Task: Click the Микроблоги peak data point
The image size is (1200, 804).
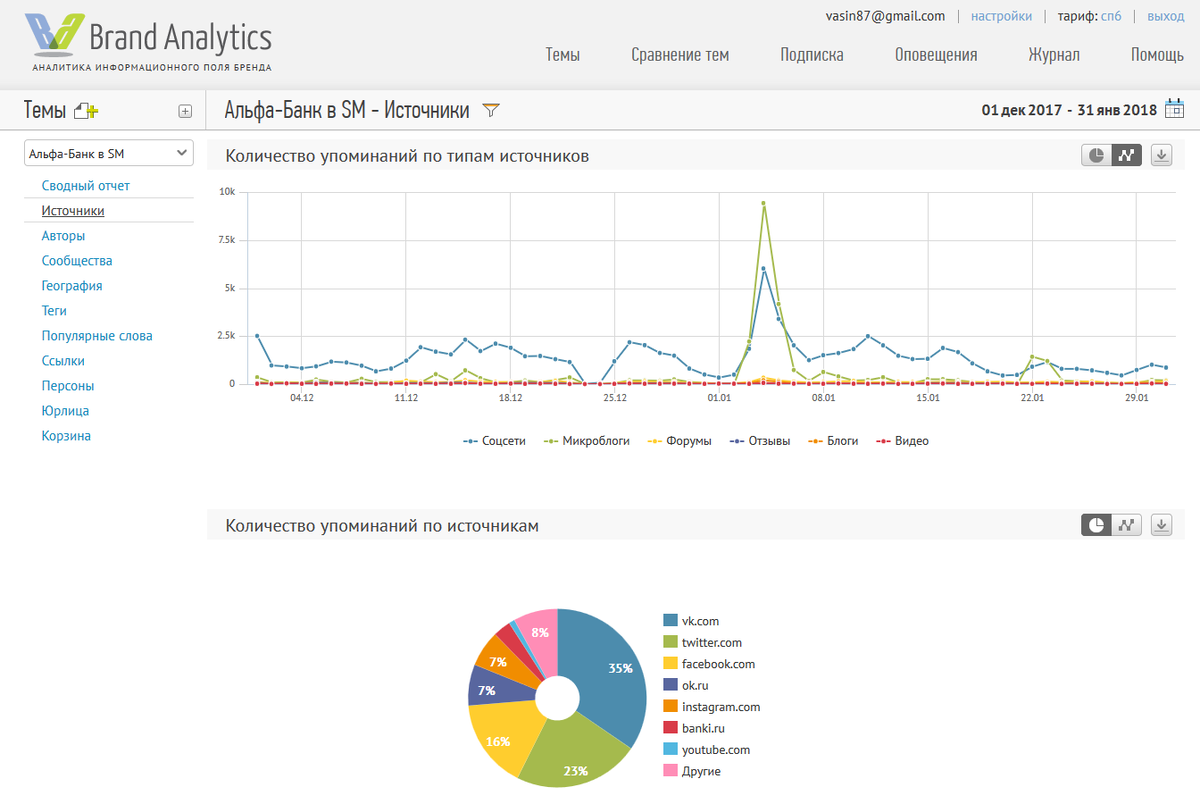Action: pyautogui.click(x=763, y=203)
